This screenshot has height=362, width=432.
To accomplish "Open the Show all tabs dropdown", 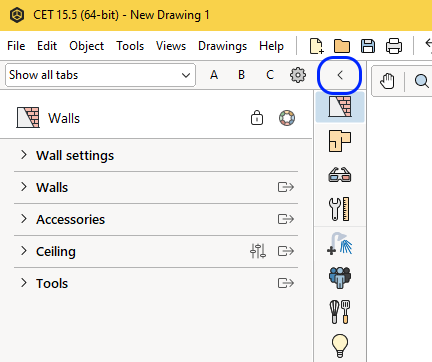I will tap(100, 75).
